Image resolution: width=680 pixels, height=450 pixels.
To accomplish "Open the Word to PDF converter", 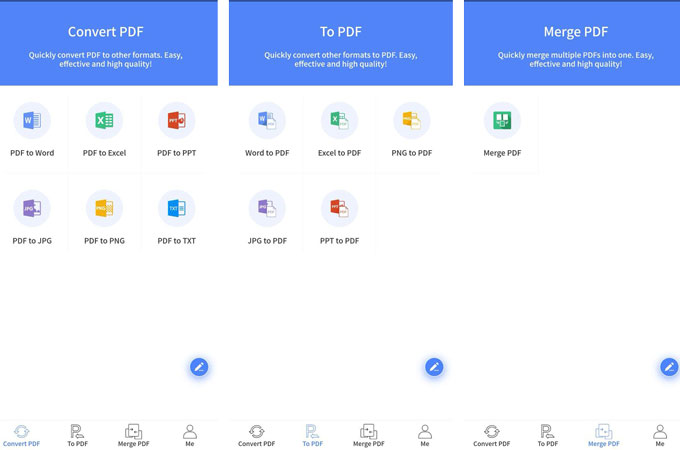I will click(x=267, y=122).
